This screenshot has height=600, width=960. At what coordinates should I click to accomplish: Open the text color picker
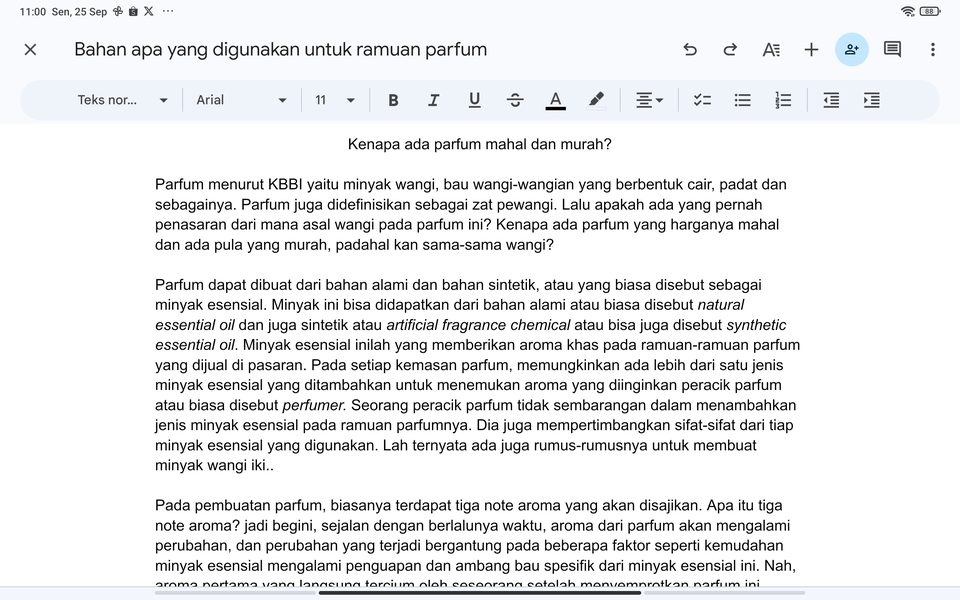[x=556, y=99]
